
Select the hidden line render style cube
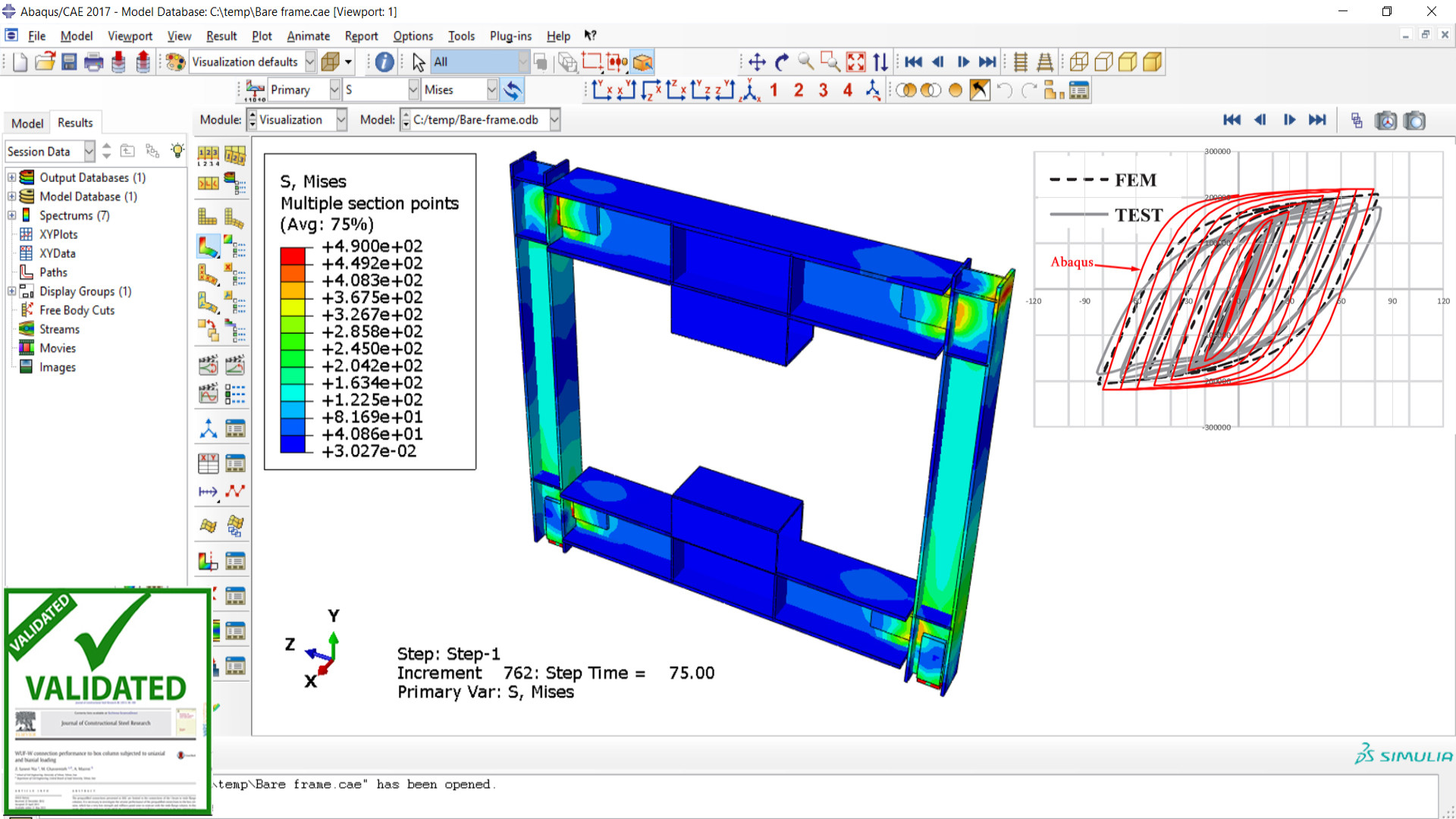pyautogui.click(x=1103, y=62)
